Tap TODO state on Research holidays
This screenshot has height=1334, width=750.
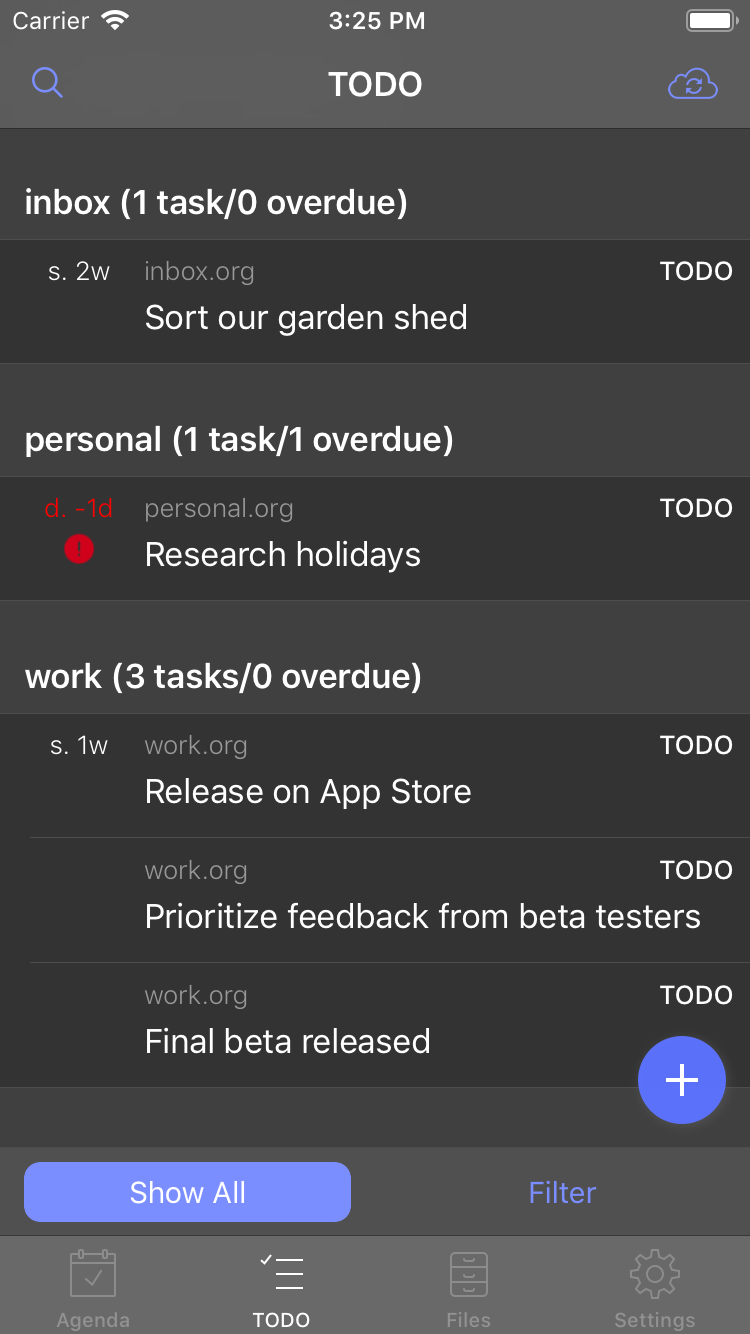click(x=696, y=508)
